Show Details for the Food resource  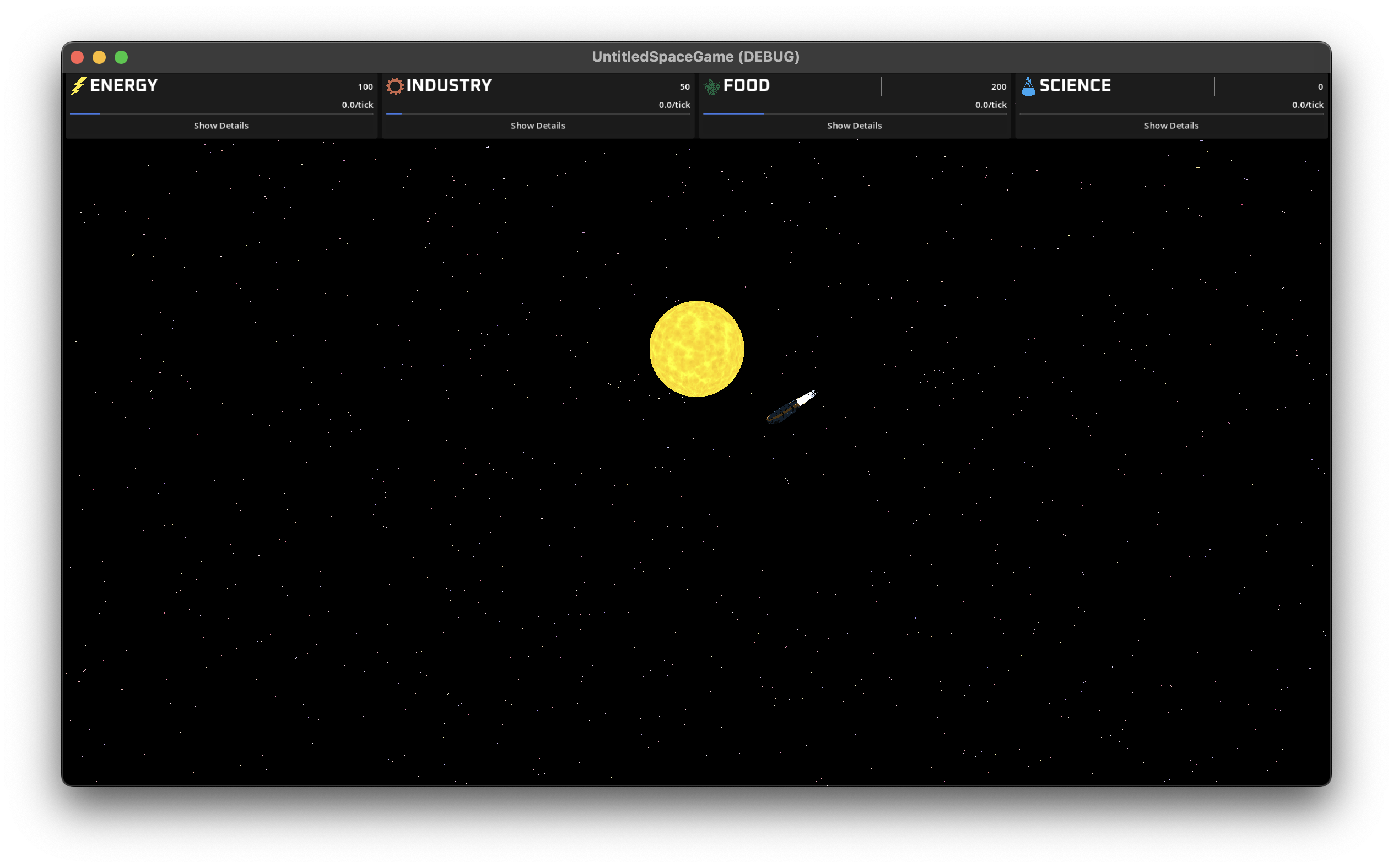[x=855, y=125]
